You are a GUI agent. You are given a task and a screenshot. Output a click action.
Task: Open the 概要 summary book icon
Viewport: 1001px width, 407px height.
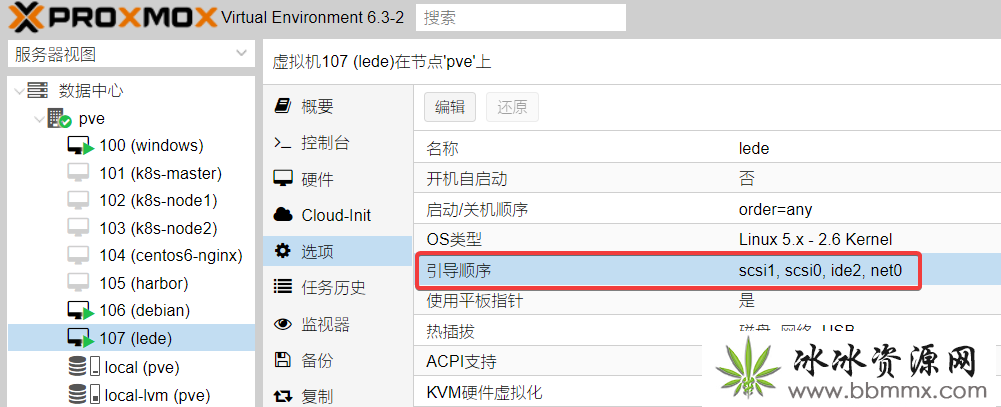point(283,106)
